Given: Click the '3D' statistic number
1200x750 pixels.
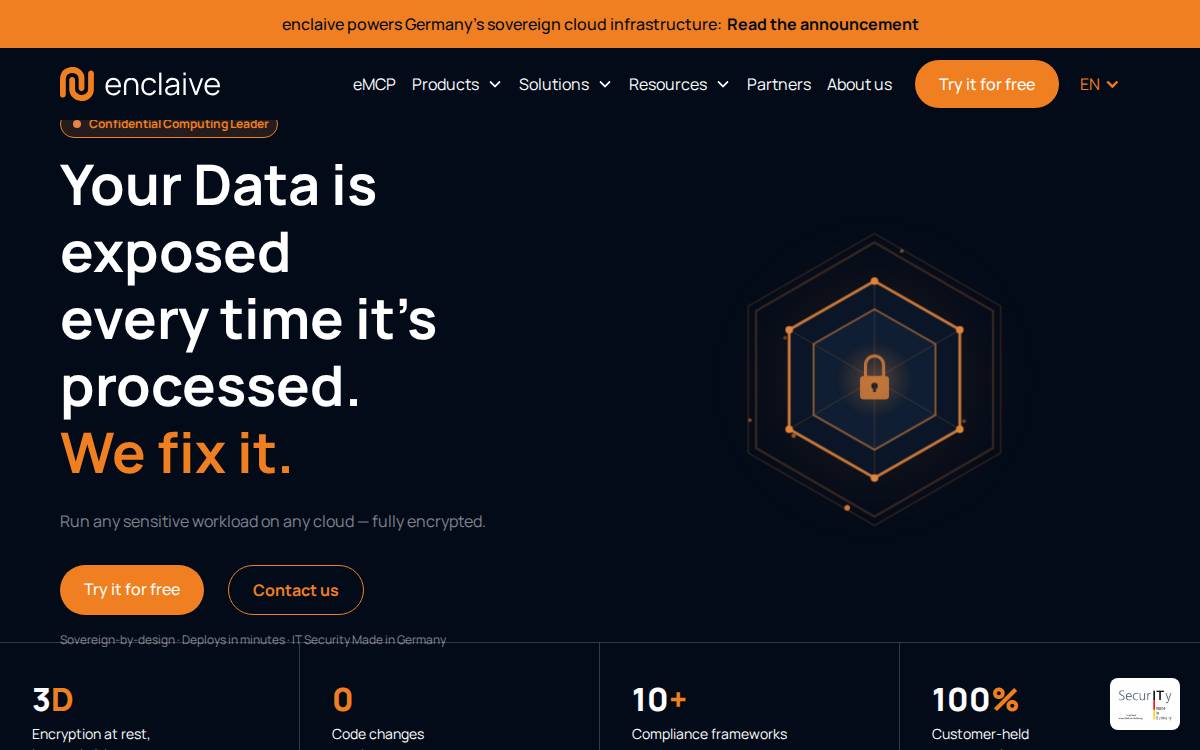Looking at the screenshot, I should (53, 699).
